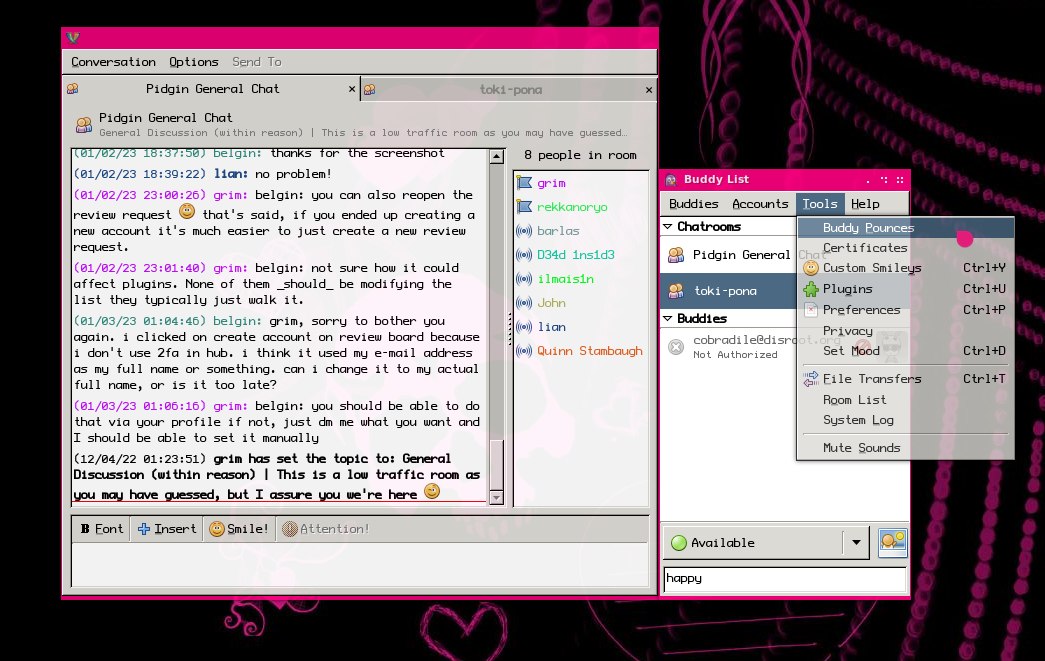Open the Options menu

click(x=193, y=61)
